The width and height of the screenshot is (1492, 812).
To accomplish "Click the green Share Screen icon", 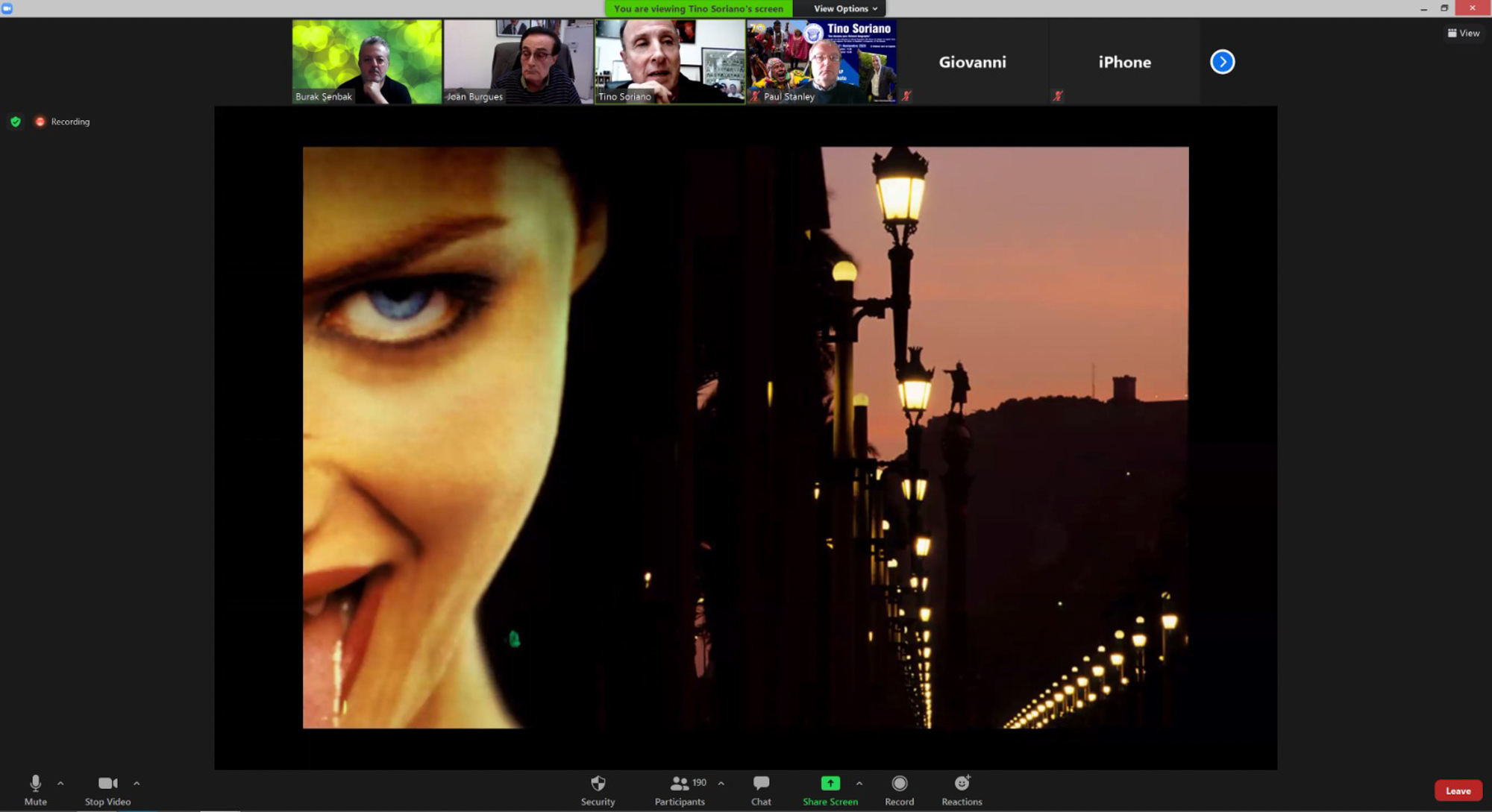I will pyautogui.click(x=830, y=784).
